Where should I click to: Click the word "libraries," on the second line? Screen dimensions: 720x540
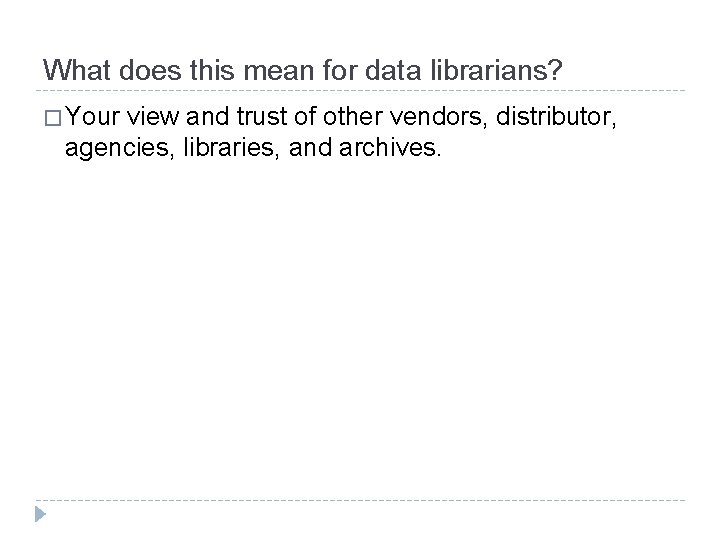(217, 149)
